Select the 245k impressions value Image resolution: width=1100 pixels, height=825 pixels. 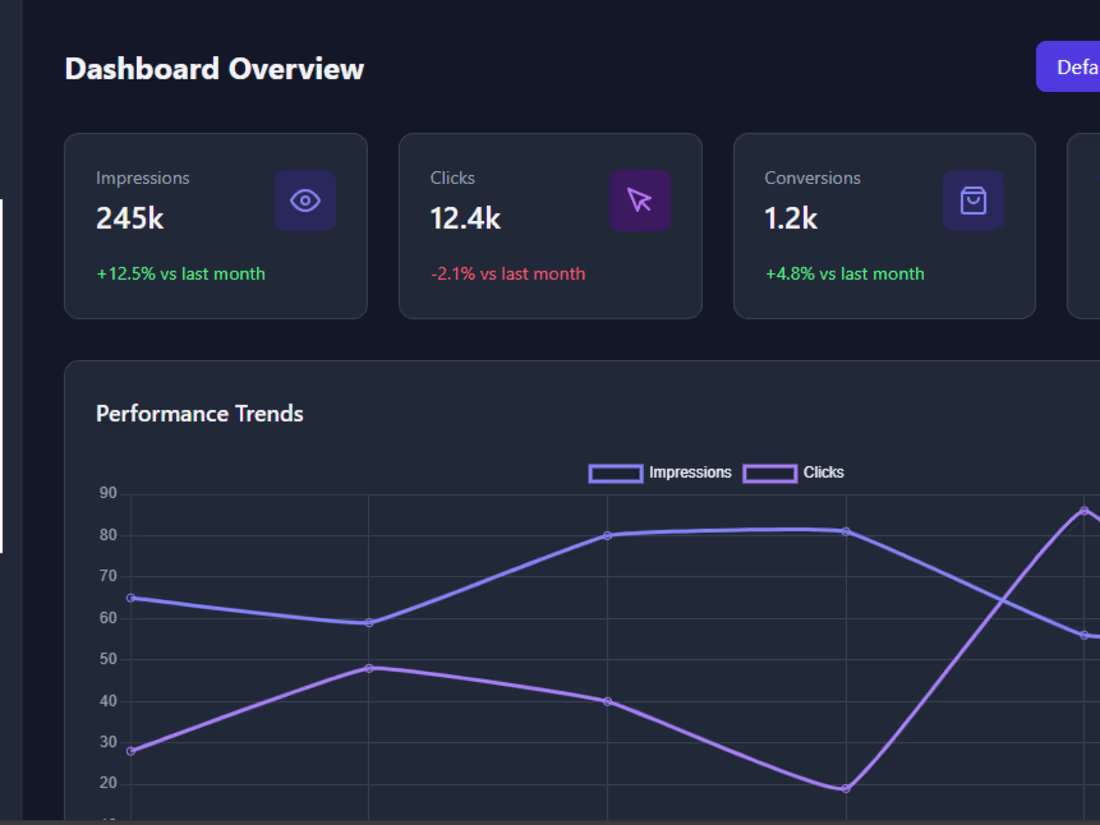pos(130,218)
